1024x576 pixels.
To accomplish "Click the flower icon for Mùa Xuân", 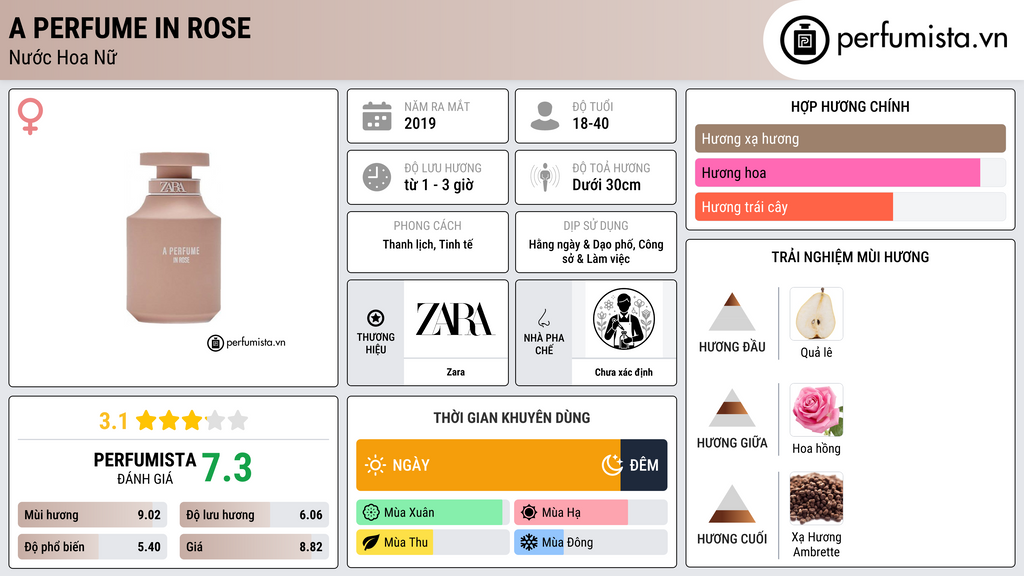I will coord(371,513).
